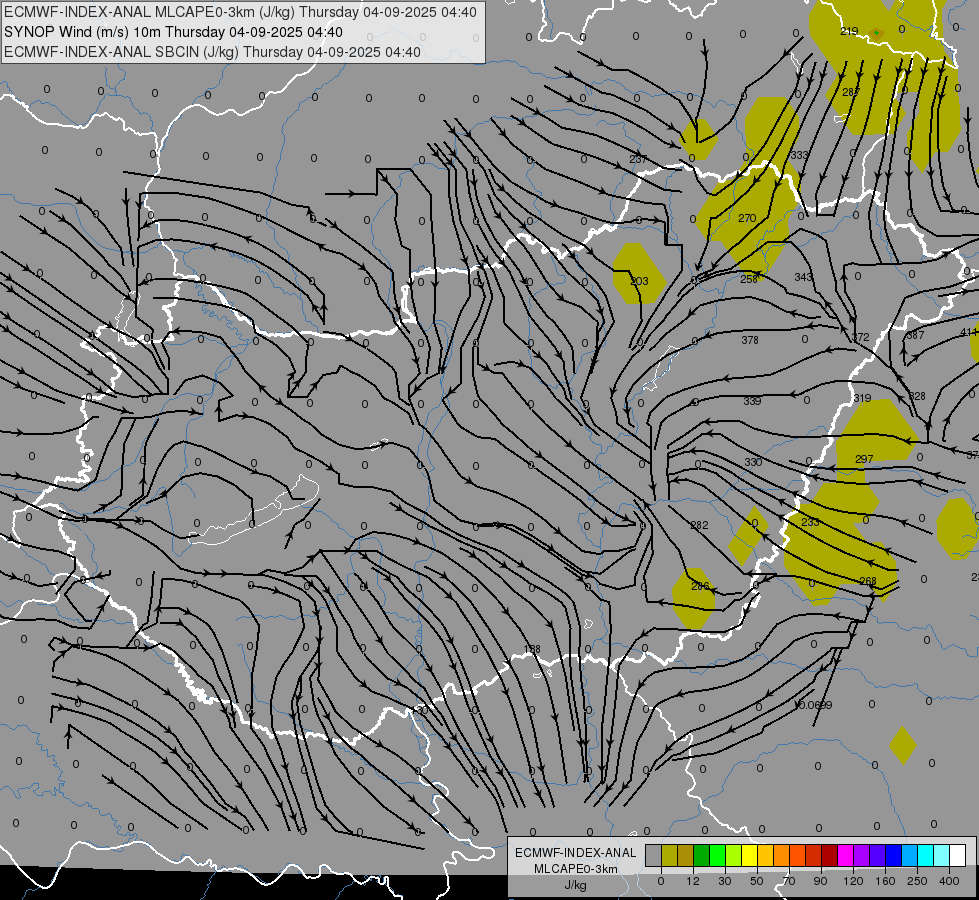979x900 pixels.
Task: Select the SYNOP Wind 10m title line
Action: [x=174, y=32]
